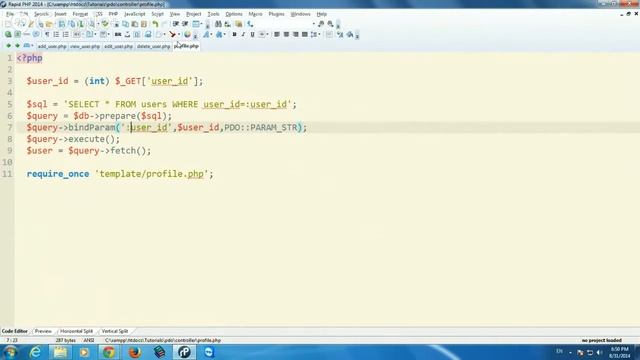Open Options menu
Screen dimensions: 640x360
(234, 14)
